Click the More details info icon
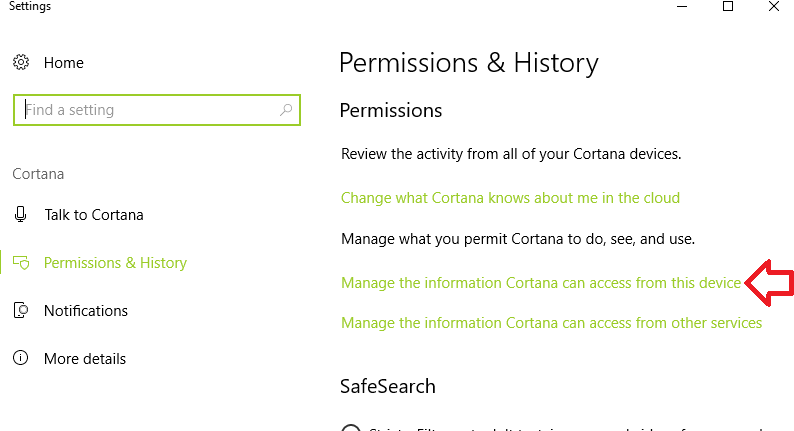The width and height of the screenshot is (794, 431). 20,358
